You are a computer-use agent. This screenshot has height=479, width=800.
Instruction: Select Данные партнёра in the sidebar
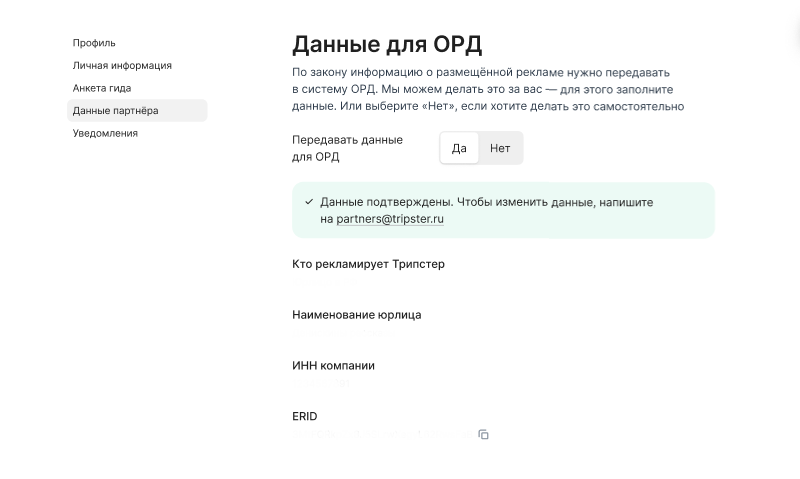(x=115, y=110)
